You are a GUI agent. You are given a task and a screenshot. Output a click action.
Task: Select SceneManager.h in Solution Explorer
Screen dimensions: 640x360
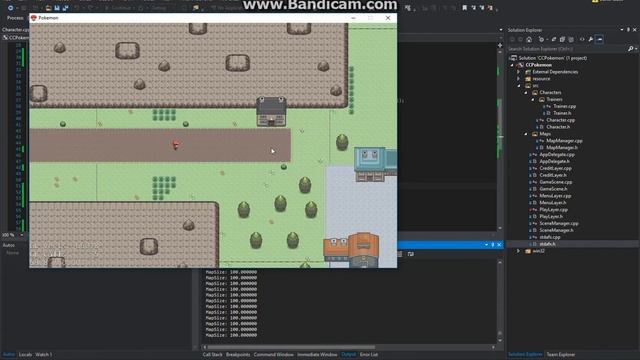pyautogui.click(x=556, y=230)
